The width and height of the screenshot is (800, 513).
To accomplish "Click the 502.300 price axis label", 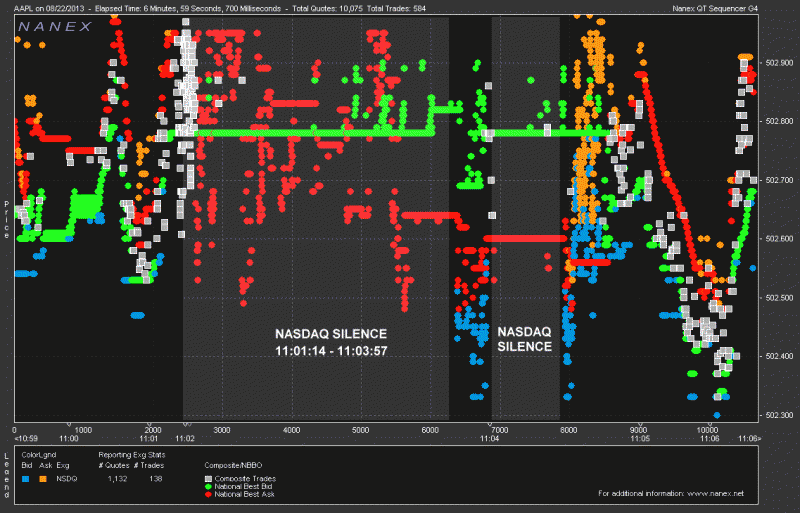I will coord(779,416).
